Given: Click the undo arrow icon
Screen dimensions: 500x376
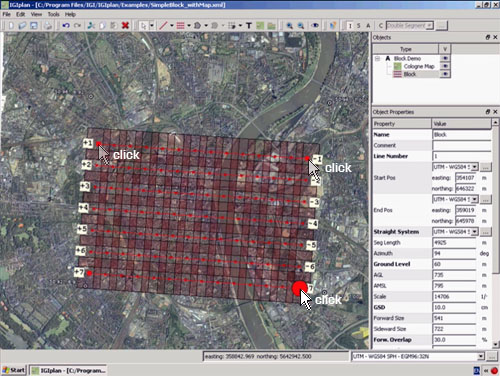Looking at the screenshot, I should coord(66,25).
